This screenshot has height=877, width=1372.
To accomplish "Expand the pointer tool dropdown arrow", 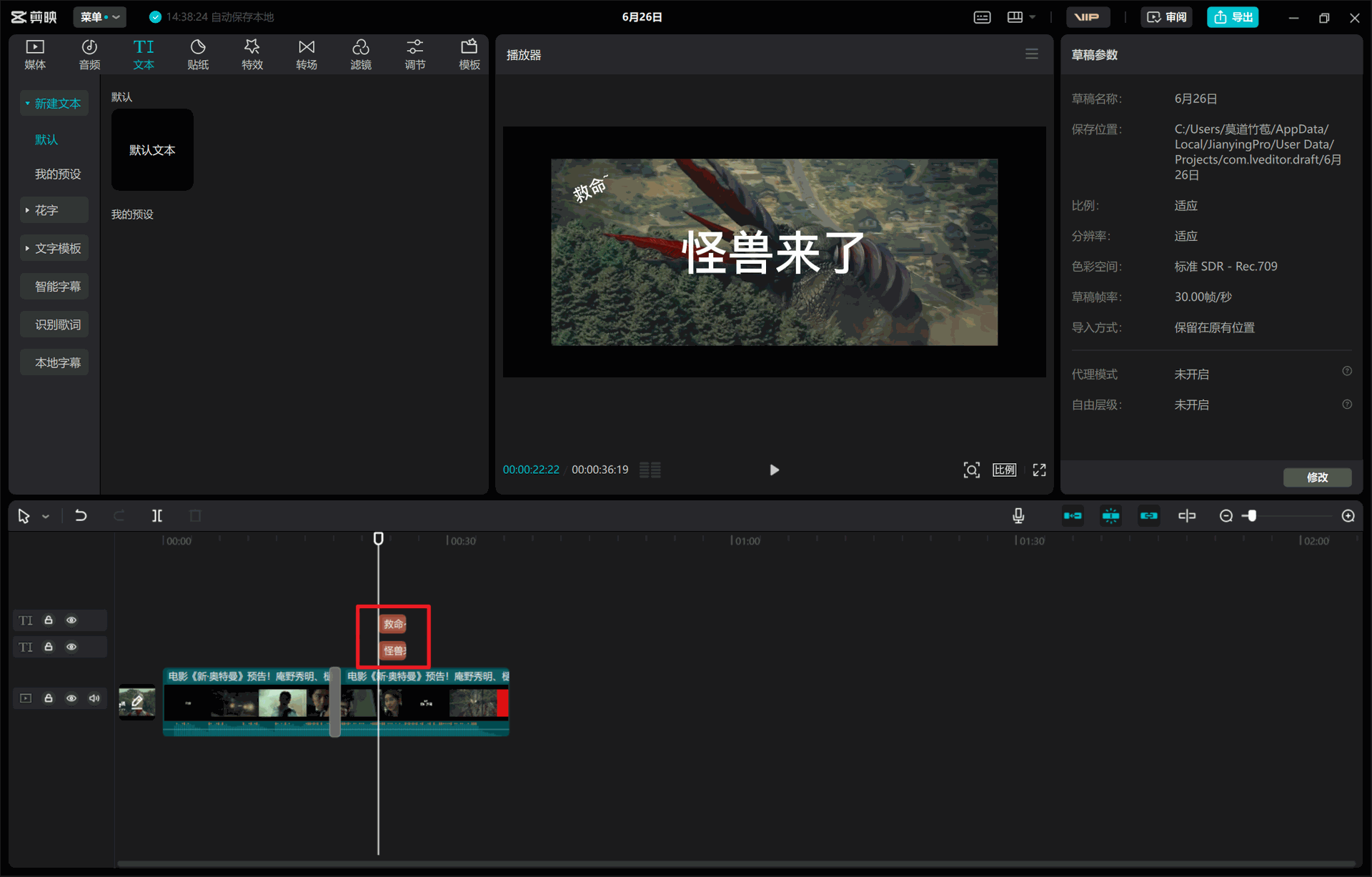I will pos(46,517).
